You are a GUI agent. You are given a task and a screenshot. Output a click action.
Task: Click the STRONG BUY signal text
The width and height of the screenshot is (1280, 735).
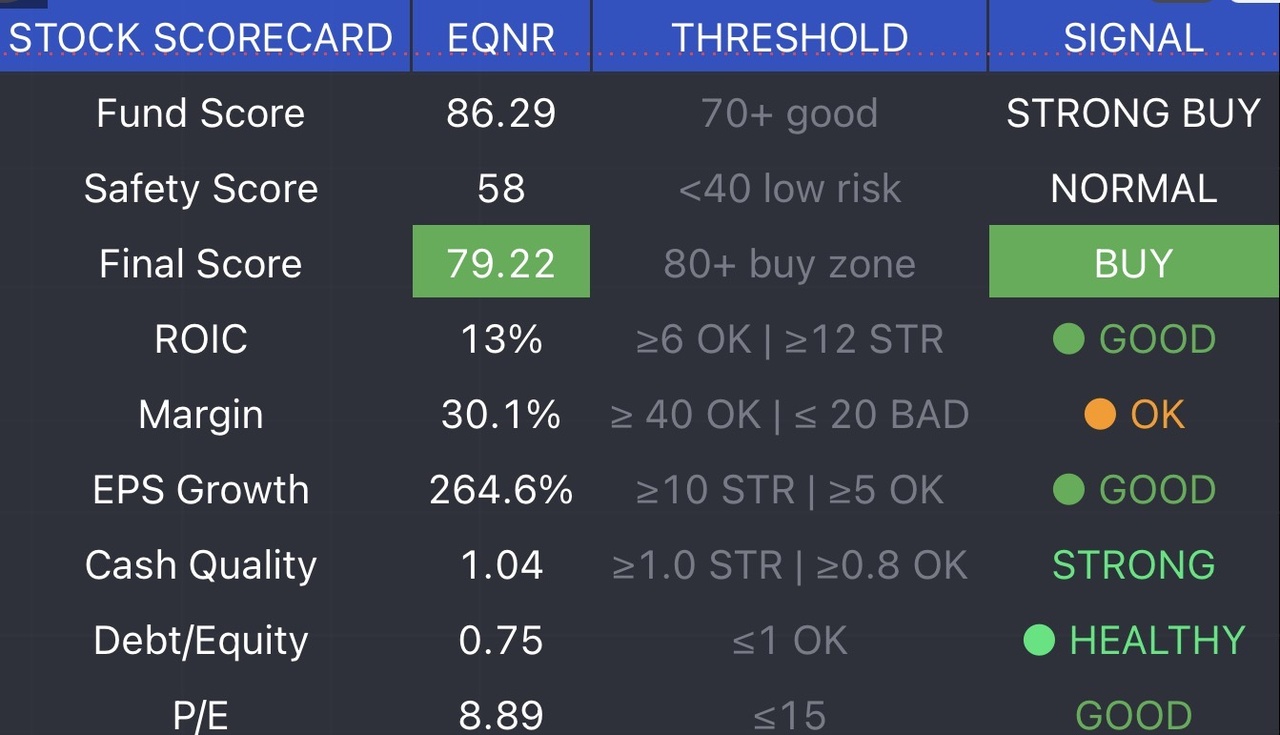(1134, 113)
